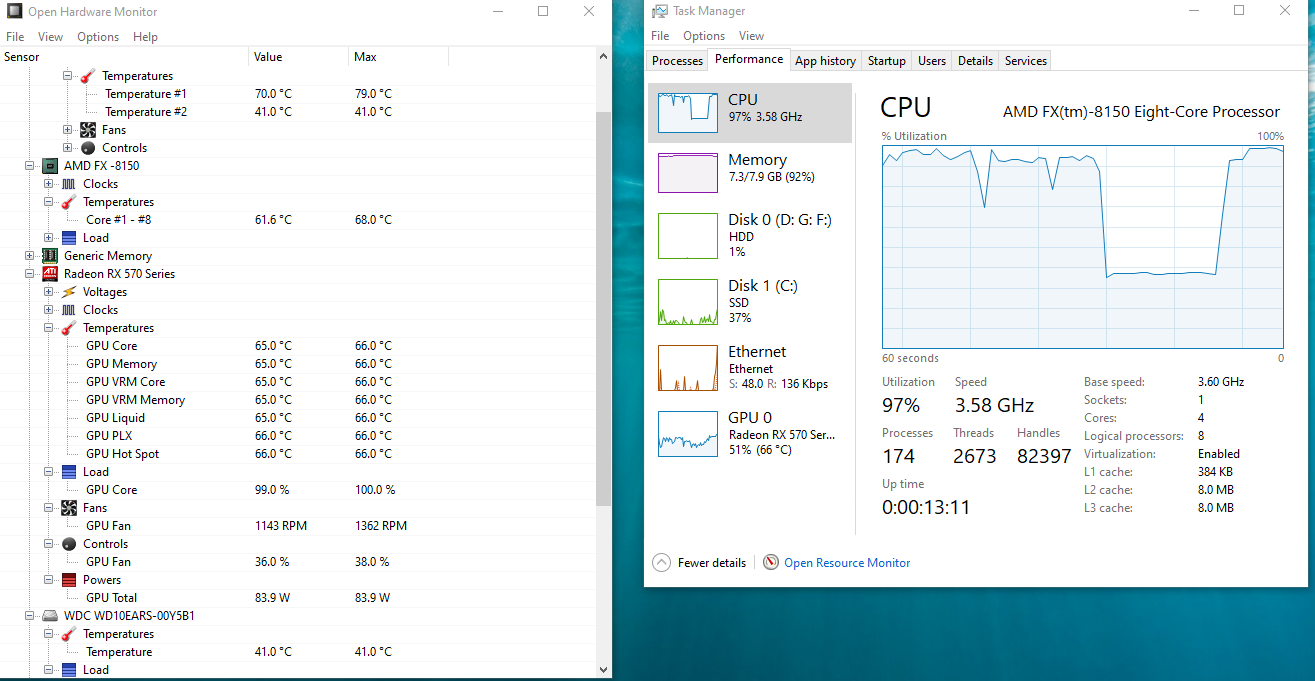The width and height of the screenshot is (1315, 681).
Task: Select the Disk 0 (D: G: F:) thumbnail
Action: 688,236
